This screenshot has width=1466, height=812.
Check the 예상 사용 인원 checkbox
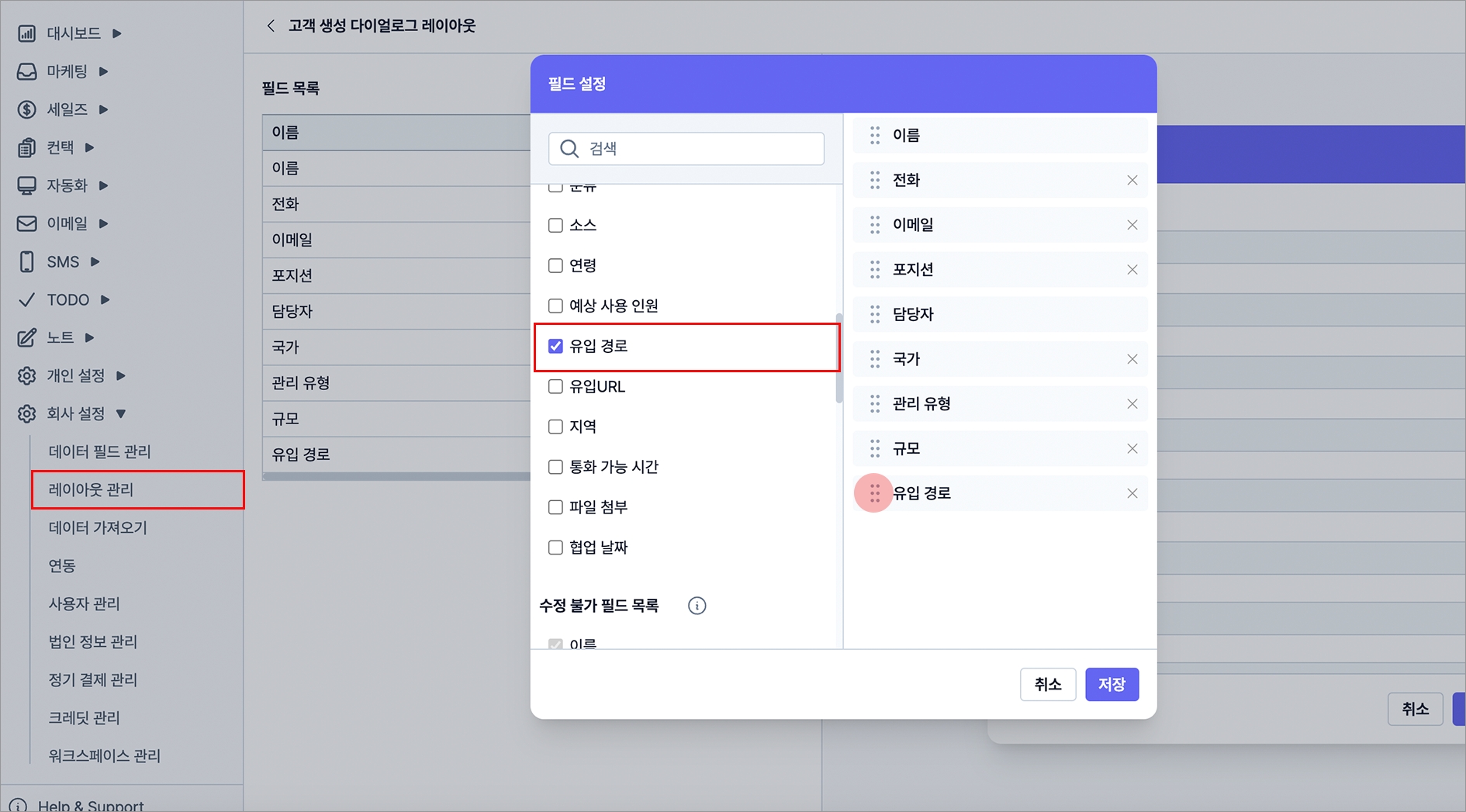point(555,306)
